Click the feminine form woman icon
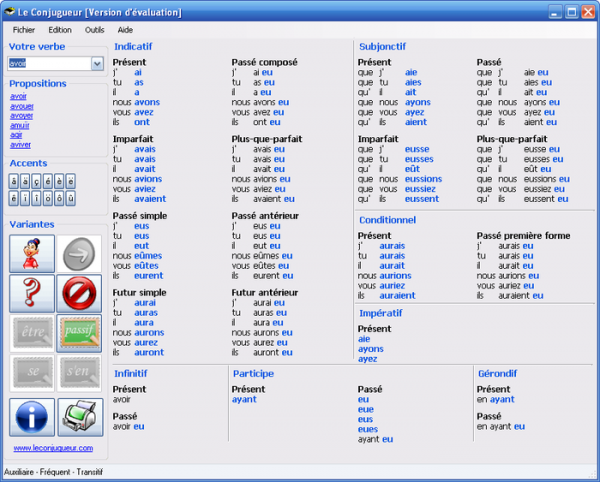 (31, 254)
